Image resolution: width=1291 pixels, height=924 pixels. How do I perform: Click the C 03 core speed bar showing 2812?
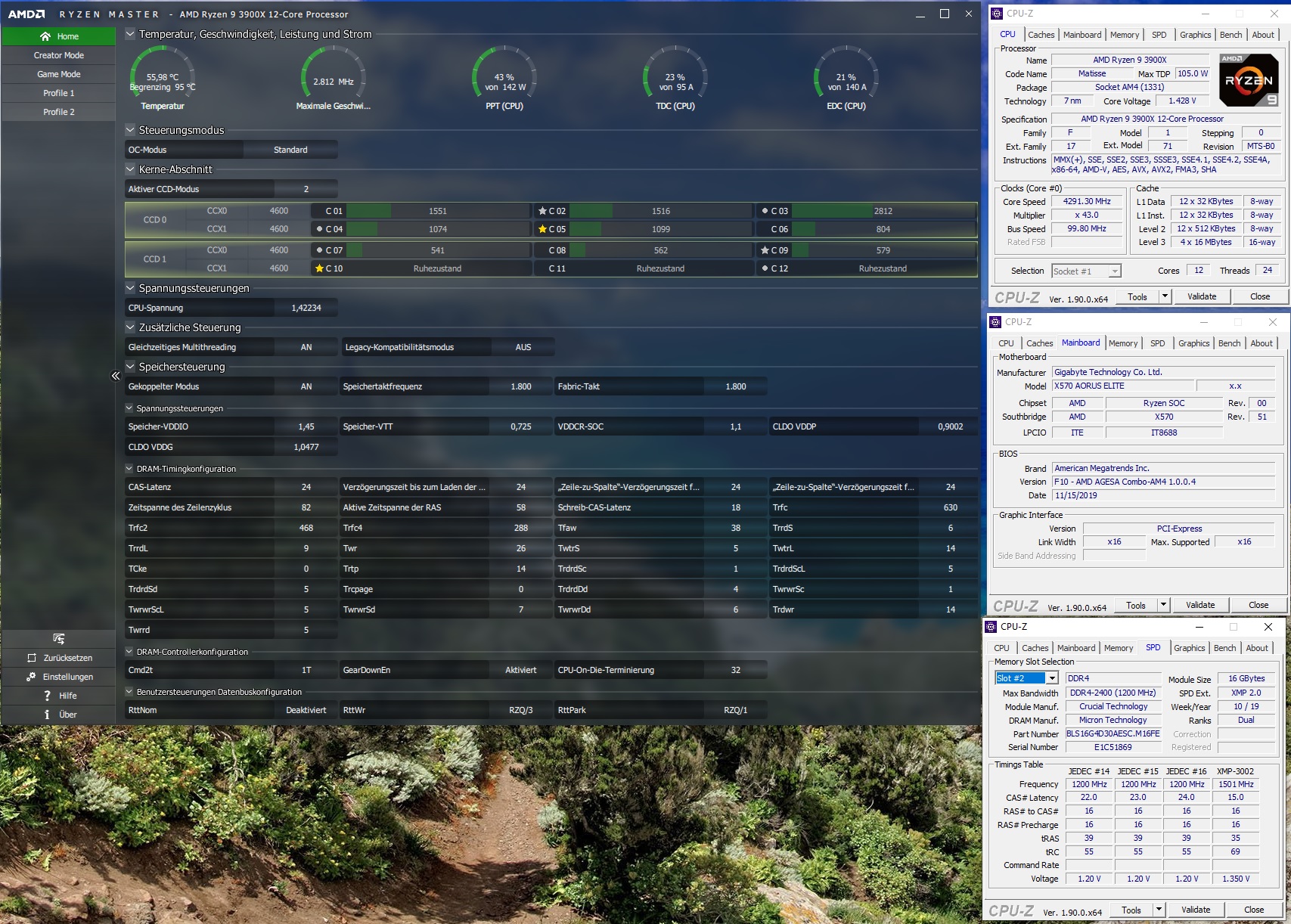pos(883,211)
